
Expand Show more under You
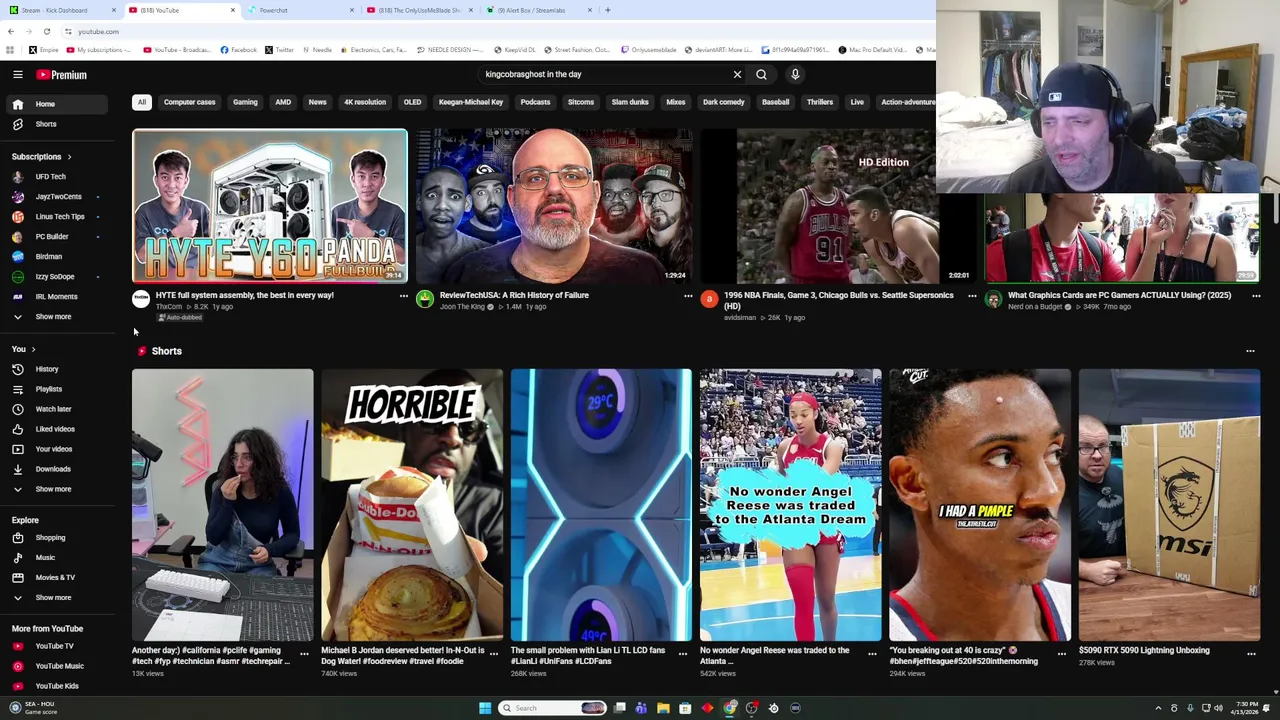pyautogui.click(x=55, y=489)
